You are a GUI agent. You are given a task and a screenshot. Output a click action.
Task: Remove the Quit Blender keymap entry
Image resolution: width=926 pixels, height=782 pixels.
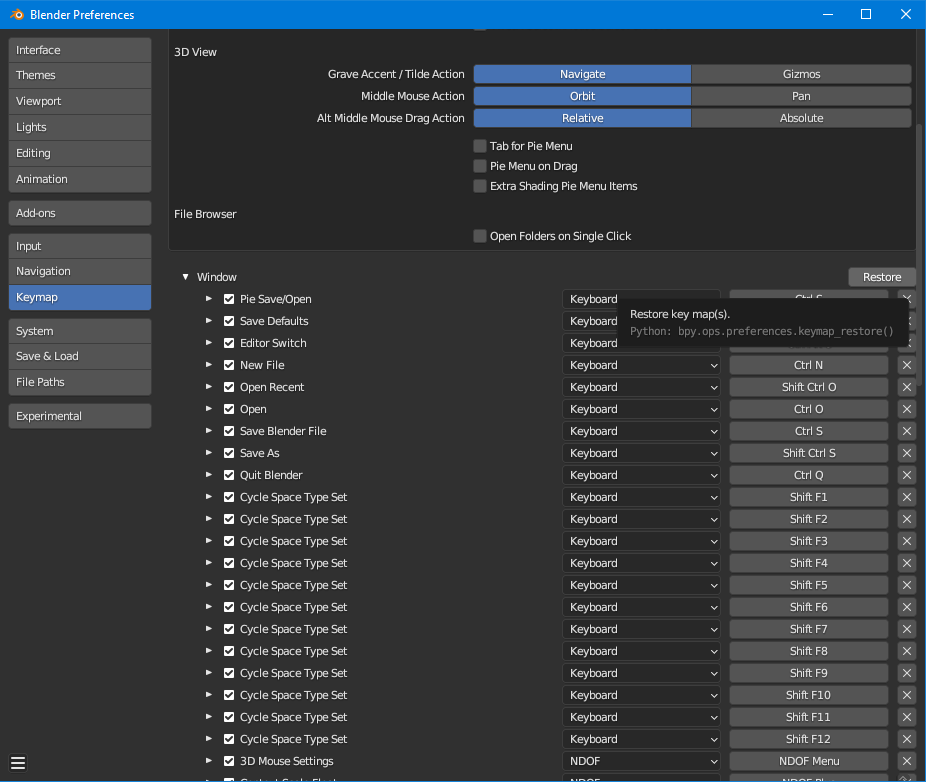(907, 475)
